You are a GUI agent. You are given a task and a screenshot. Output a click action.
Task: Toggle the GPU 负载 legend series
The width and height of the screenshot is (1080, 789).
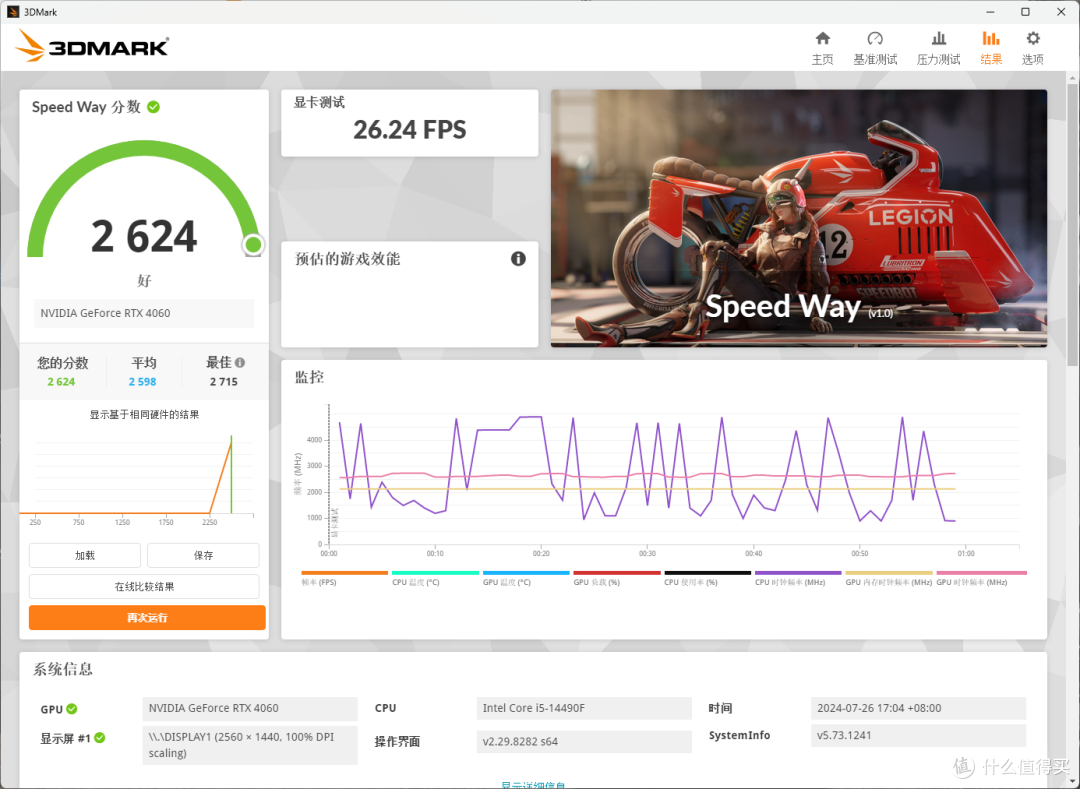point(616,578)
